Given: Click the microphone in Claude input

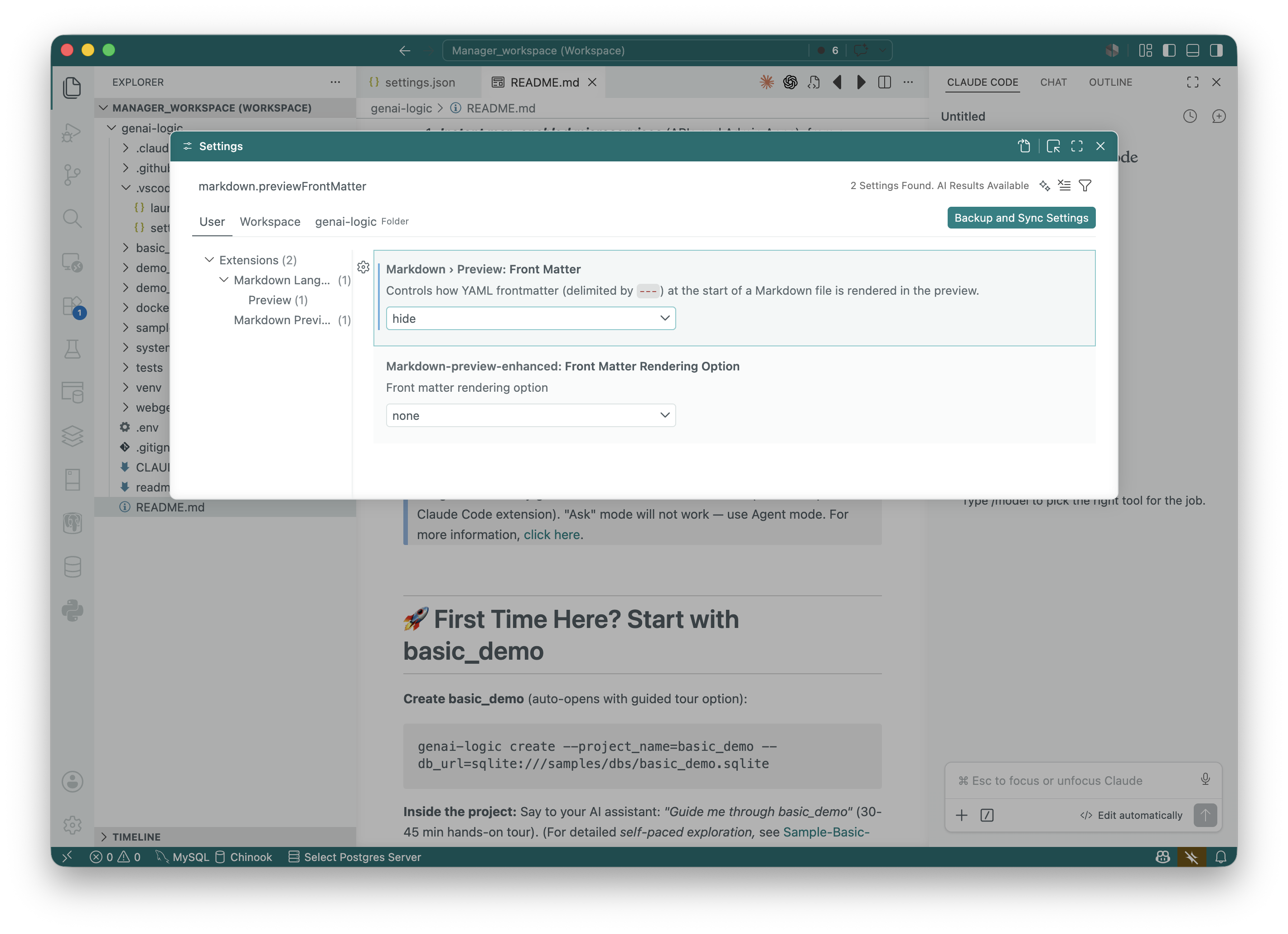Looking at the screenshot, I should pos(1205,779).
